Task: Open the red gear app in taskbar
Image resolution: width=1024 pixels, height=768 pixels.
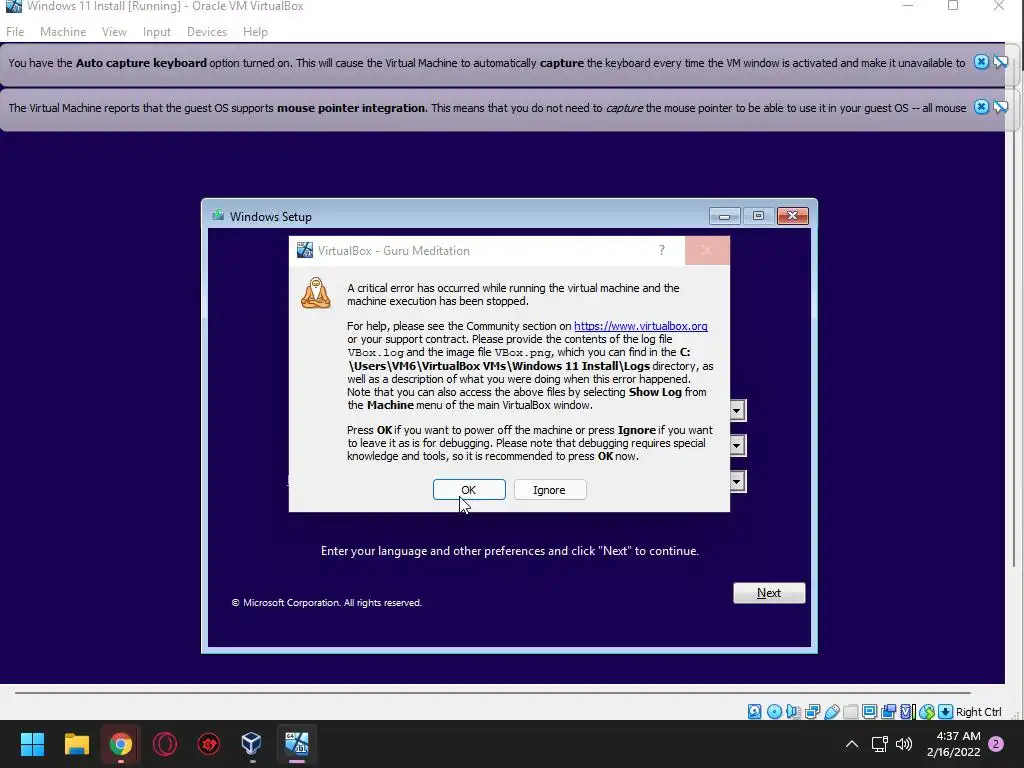Action: click(209, 744)
